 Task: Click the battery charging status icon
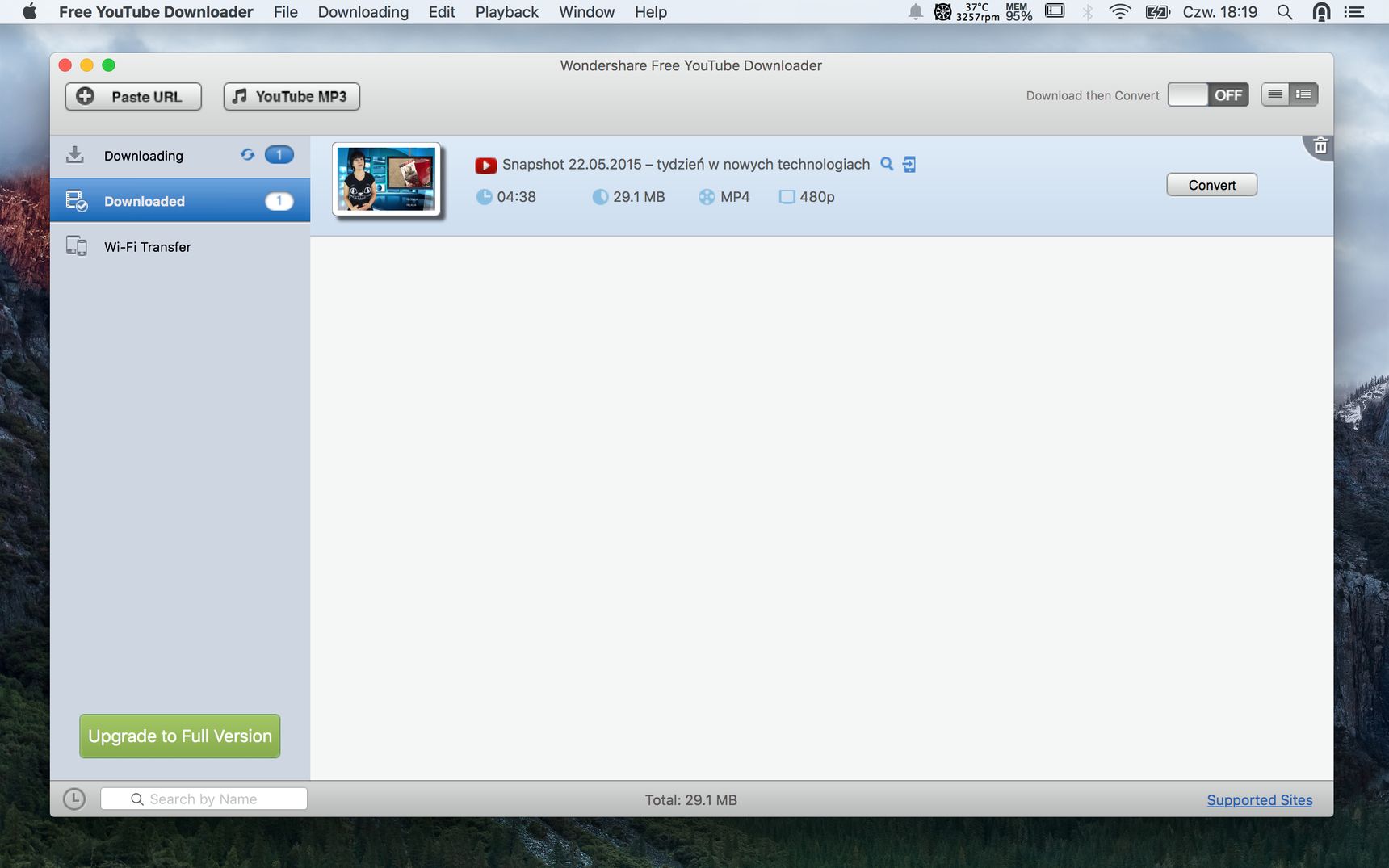1158,12
